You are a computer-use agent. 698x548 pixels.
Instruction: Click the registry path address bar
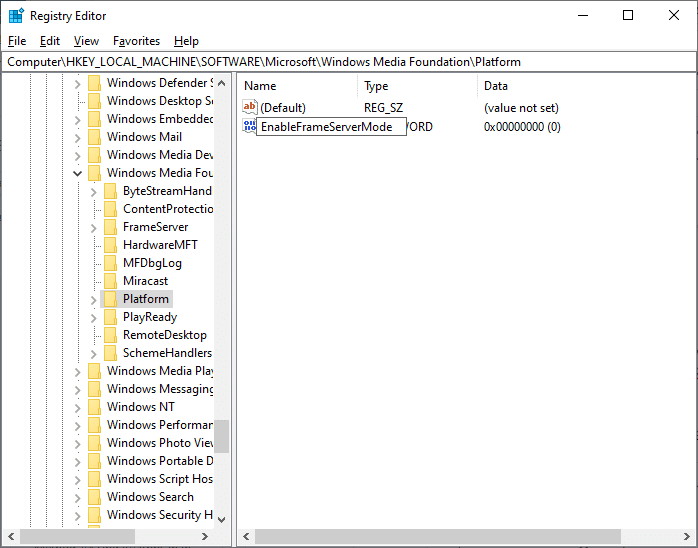pos(349,62)
